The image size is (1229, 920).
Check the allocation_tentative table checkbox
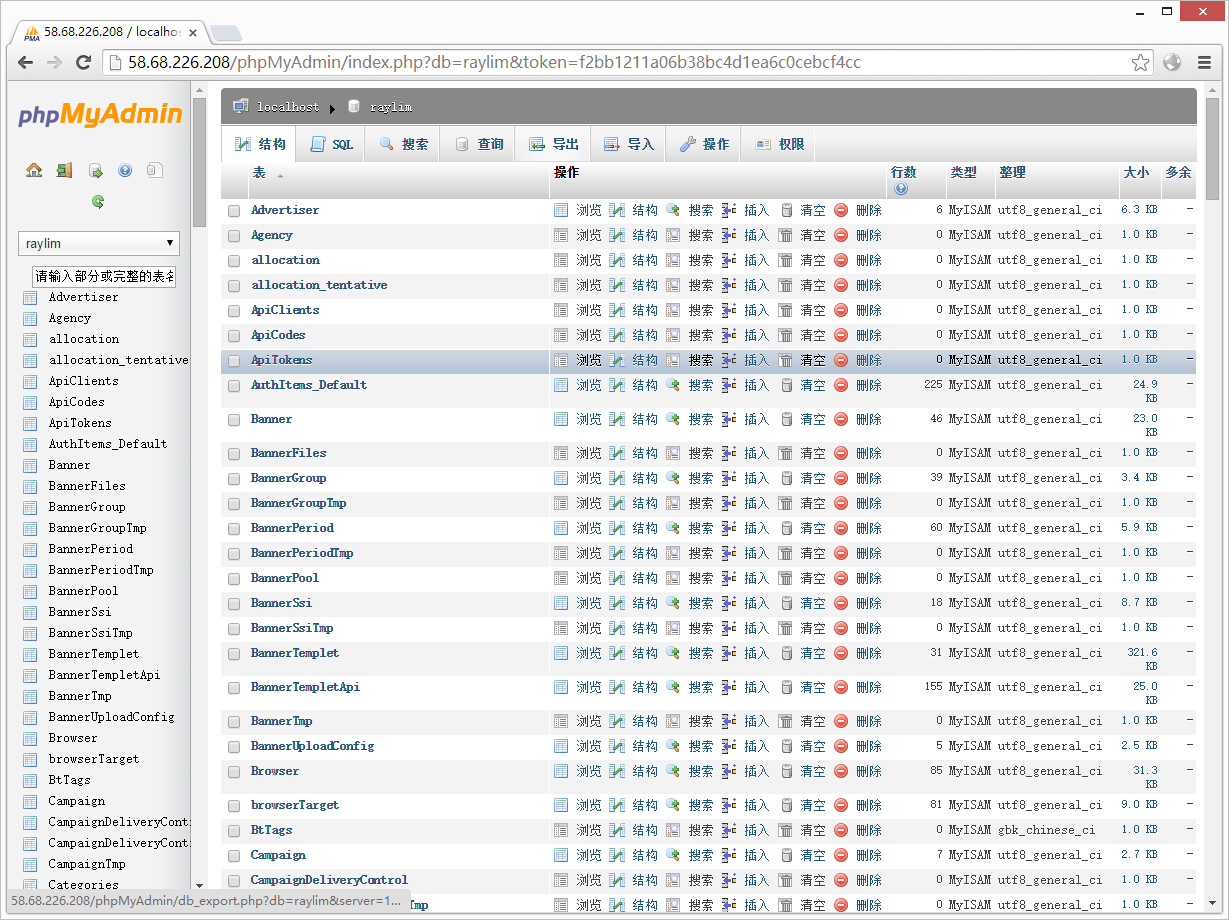tap(234, 286)
